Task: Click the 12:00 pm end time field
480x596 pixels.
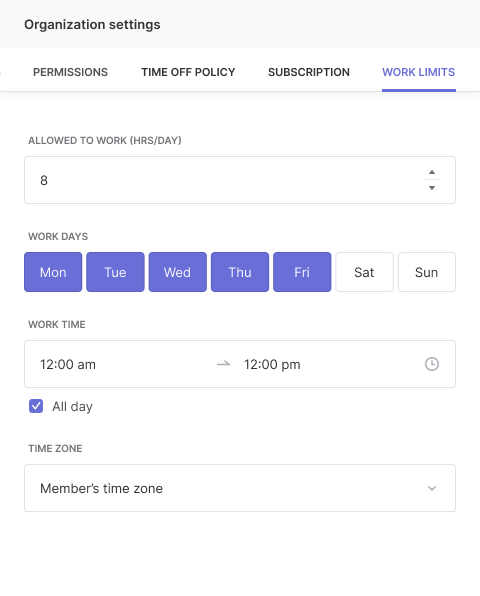Action: pyautogui.click(x=272, y=365)
